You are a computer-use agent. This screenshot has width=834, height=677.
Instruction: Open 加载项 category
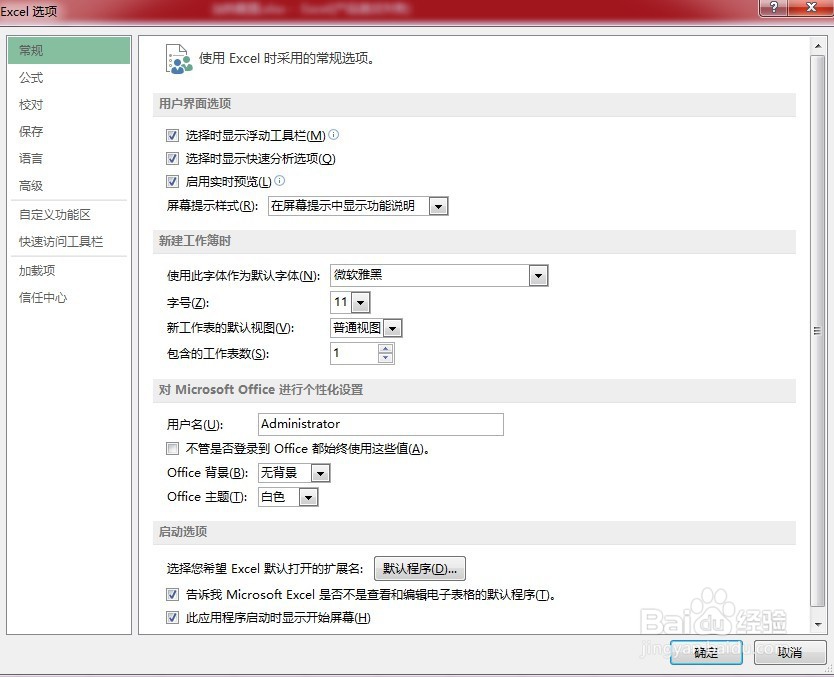(69, 271)
